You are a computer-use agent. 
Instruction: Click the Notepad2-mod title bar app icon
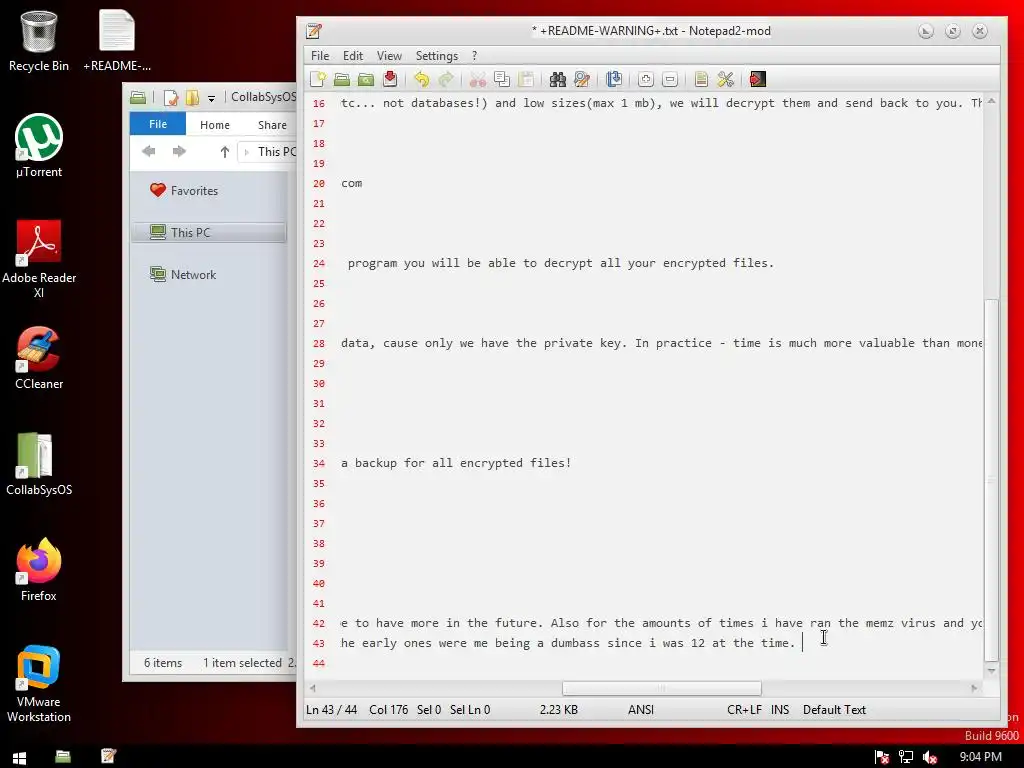[x=314, y=31]
